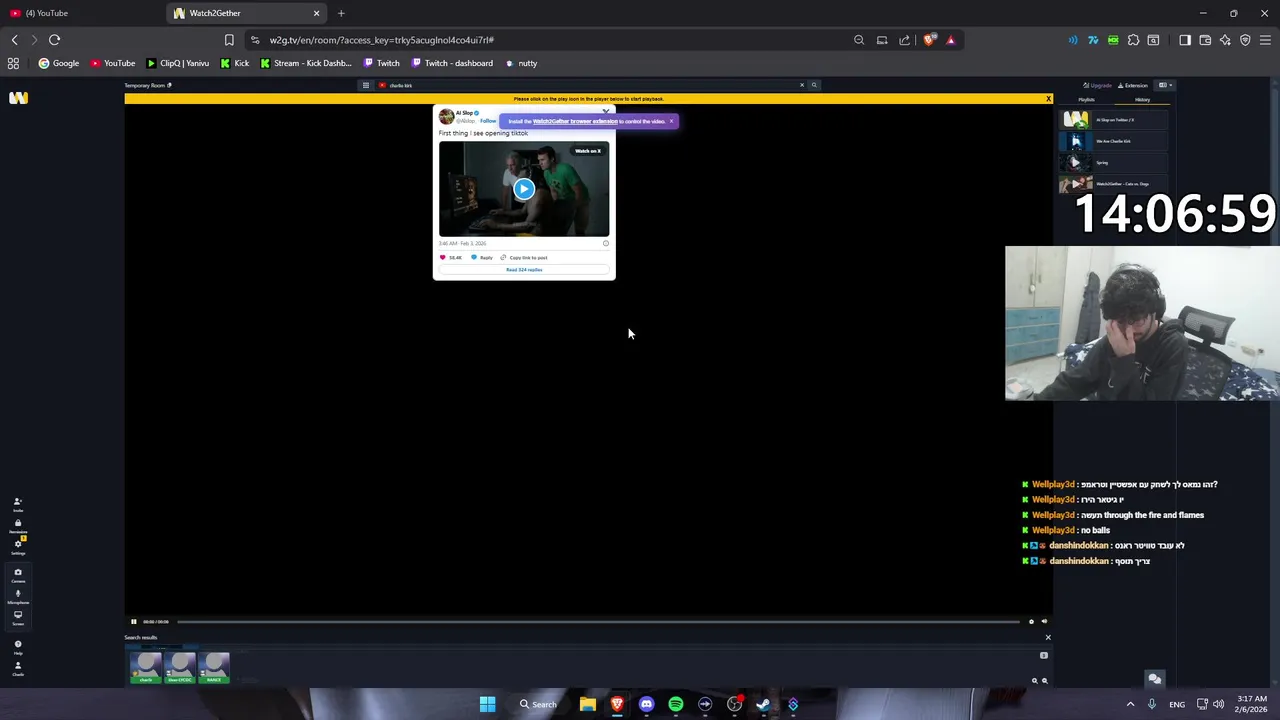Viewport: 1280px width, 720px height.
Task: Close the yellow playback notice bar
Action: pyautogui.click(x=1048, y=99)
